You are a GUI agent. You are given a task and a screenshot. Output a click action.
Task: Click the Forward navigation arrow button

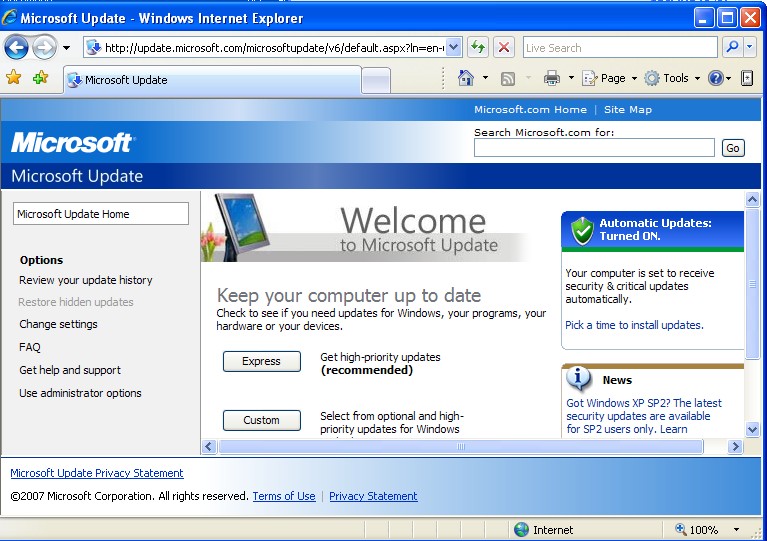[45, 48]
